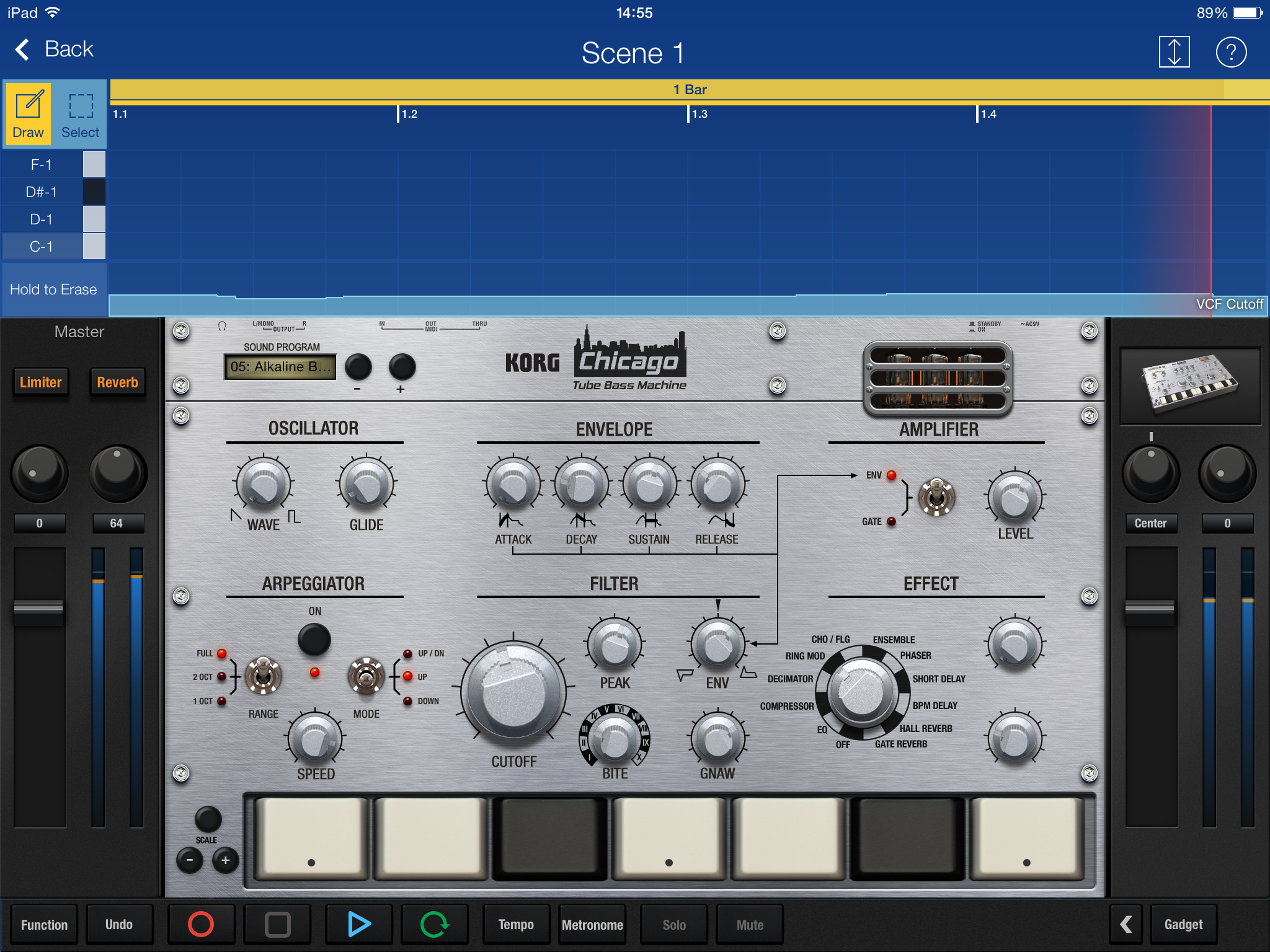Toggle the Limiter on Master

tap(41, 382)
